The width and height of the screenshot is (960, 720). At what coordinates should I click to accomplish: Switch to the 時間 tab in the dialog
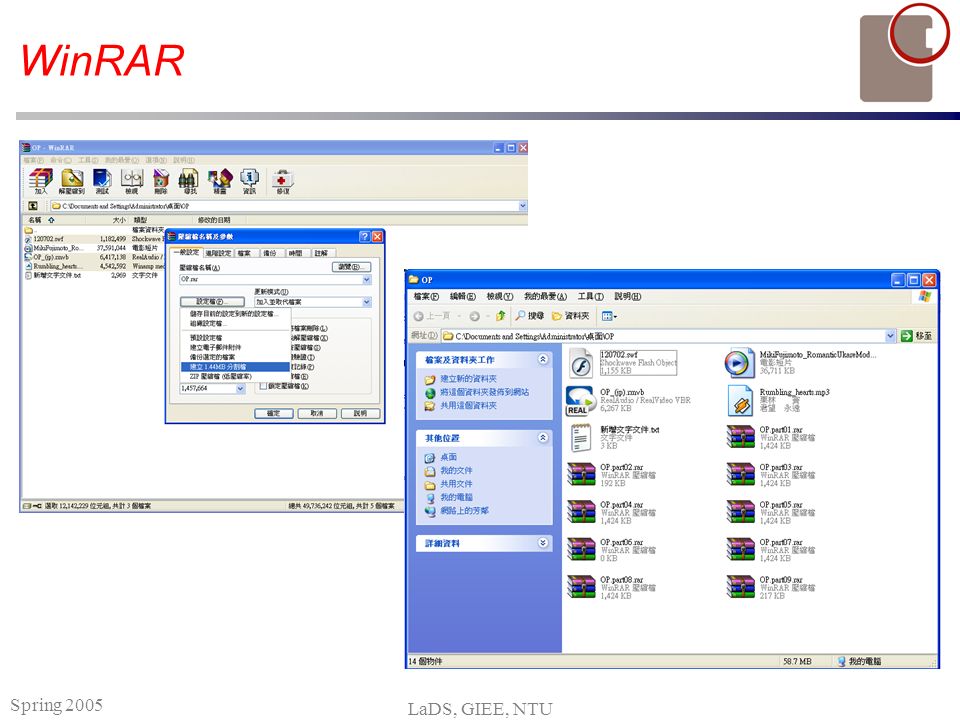coord(296,253)
